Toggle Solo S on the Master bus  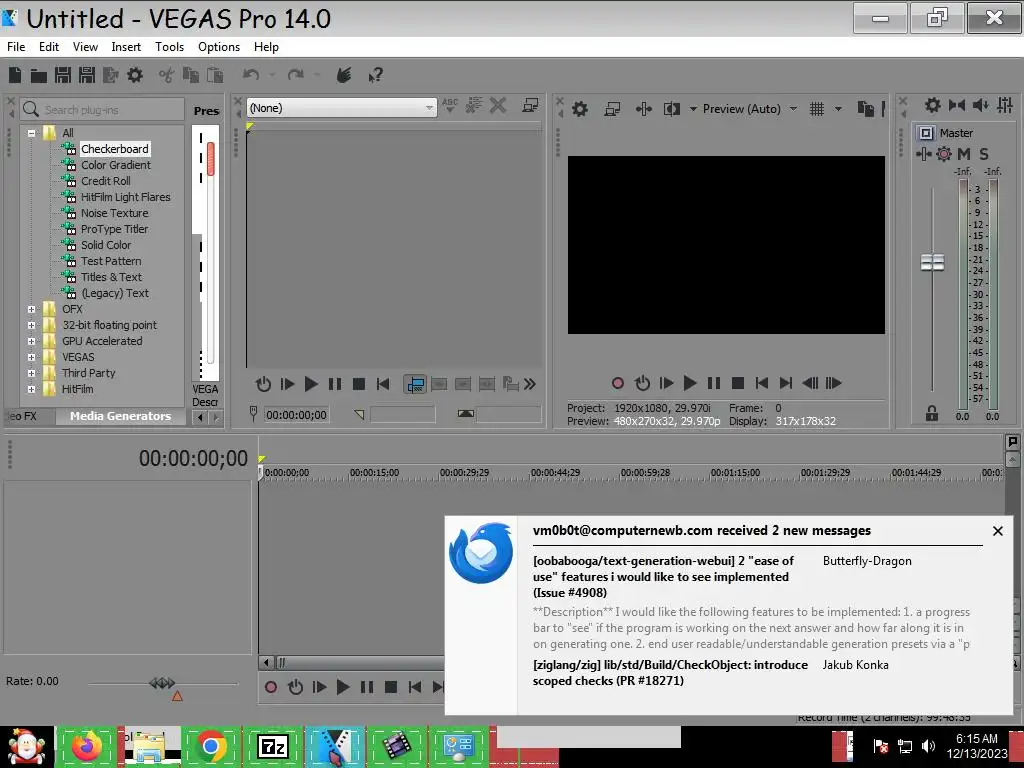pyautogui.click(x=984, y=154)
